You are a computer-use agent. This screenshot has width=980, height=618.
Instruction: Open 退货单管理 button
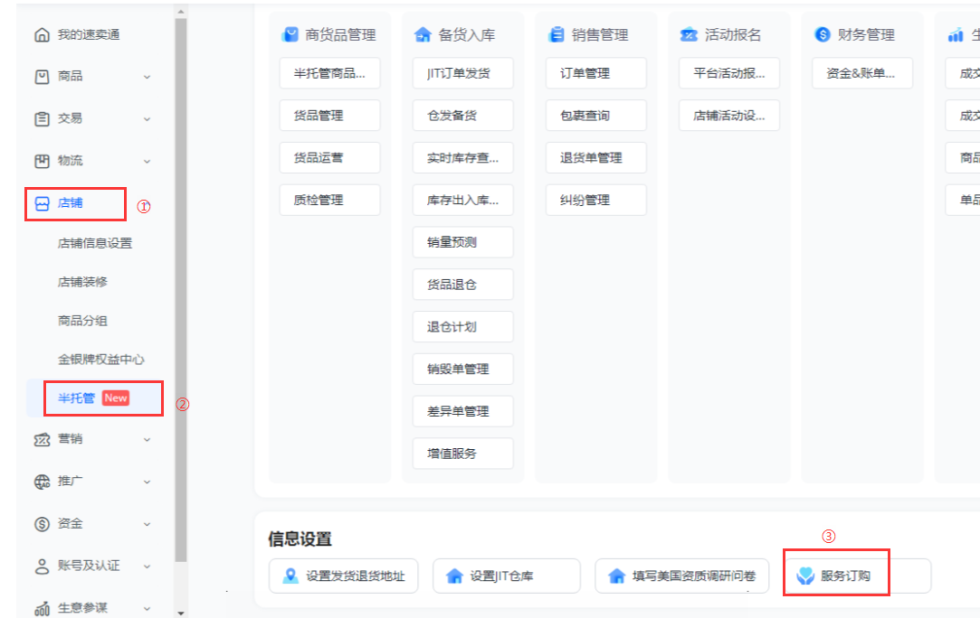(x=596, y=158)
